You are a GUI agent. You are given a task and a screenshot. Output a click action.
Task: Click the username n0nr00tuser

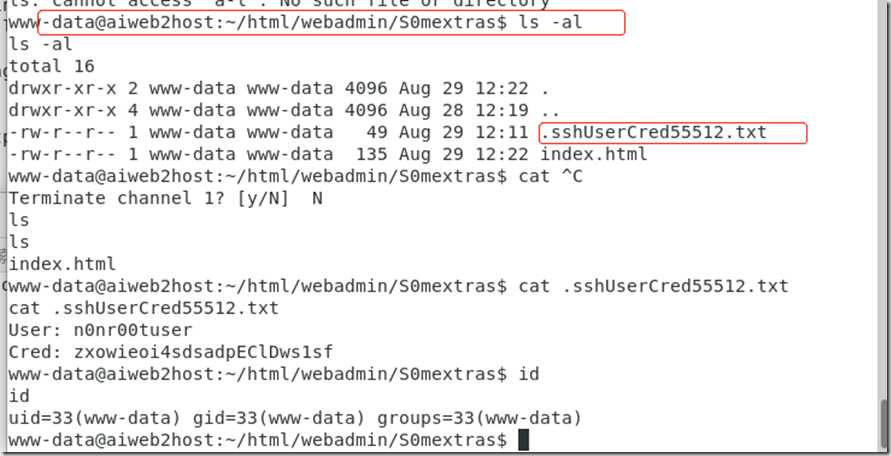[133, 330]
